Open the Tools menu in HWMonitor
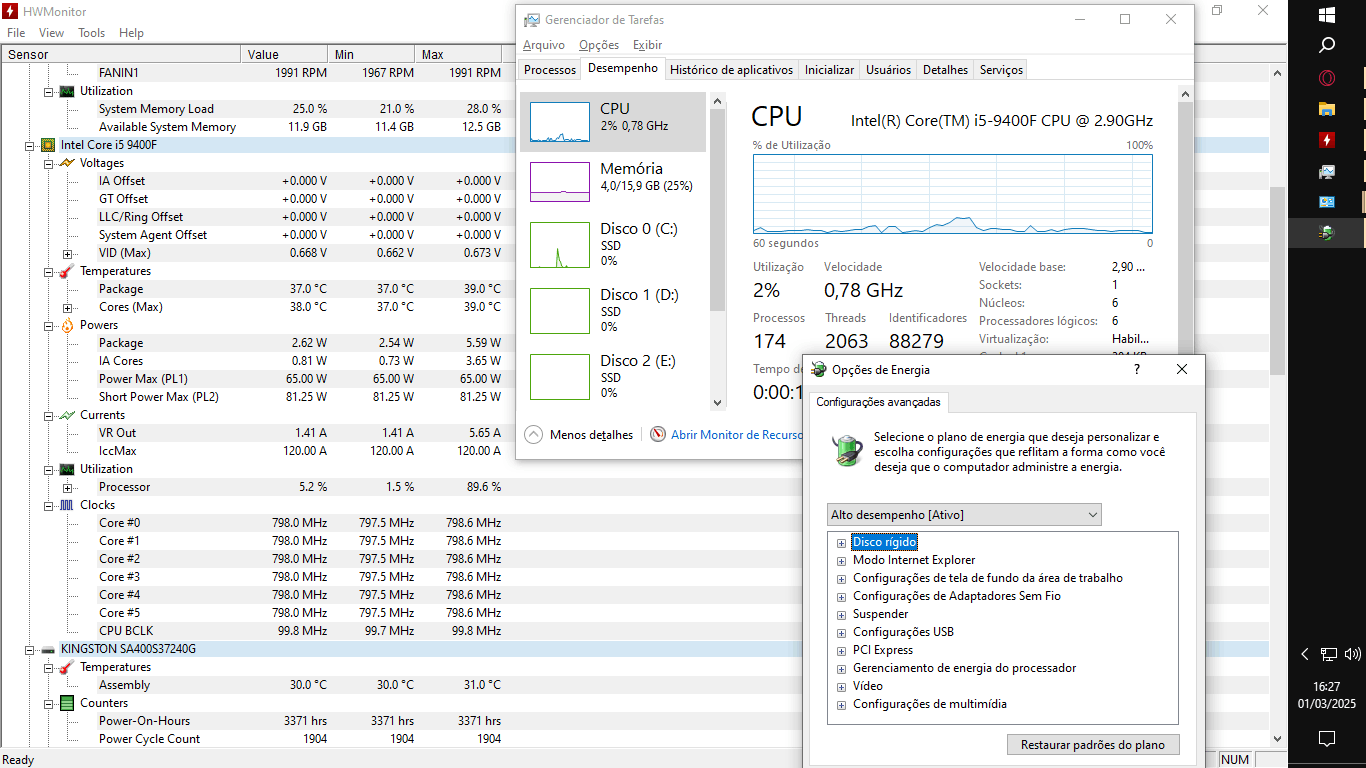This screenshot has height=768, width=1366. [x=92, y=33]
